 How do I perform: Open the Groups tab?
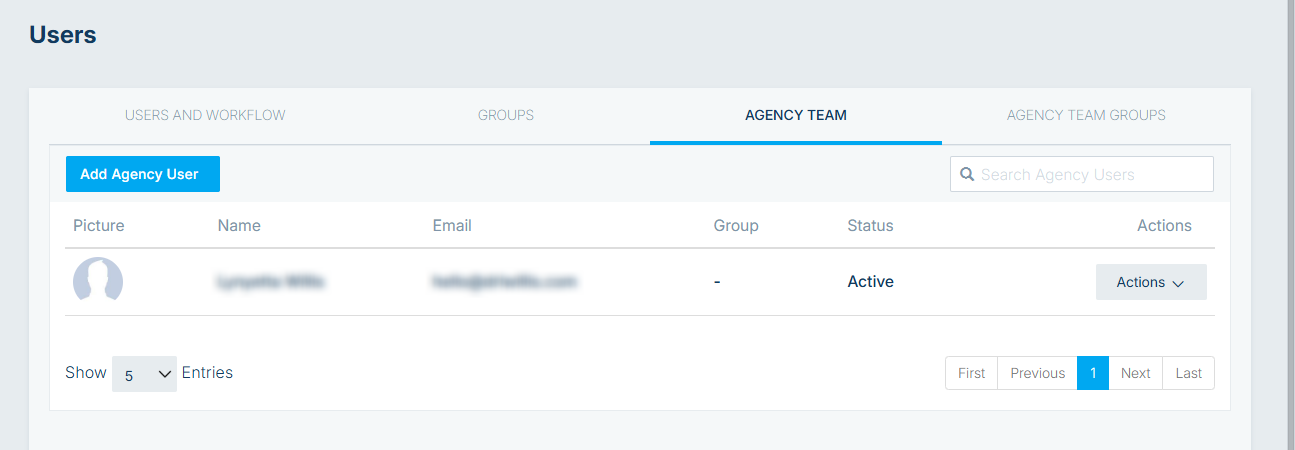point(506,115)
